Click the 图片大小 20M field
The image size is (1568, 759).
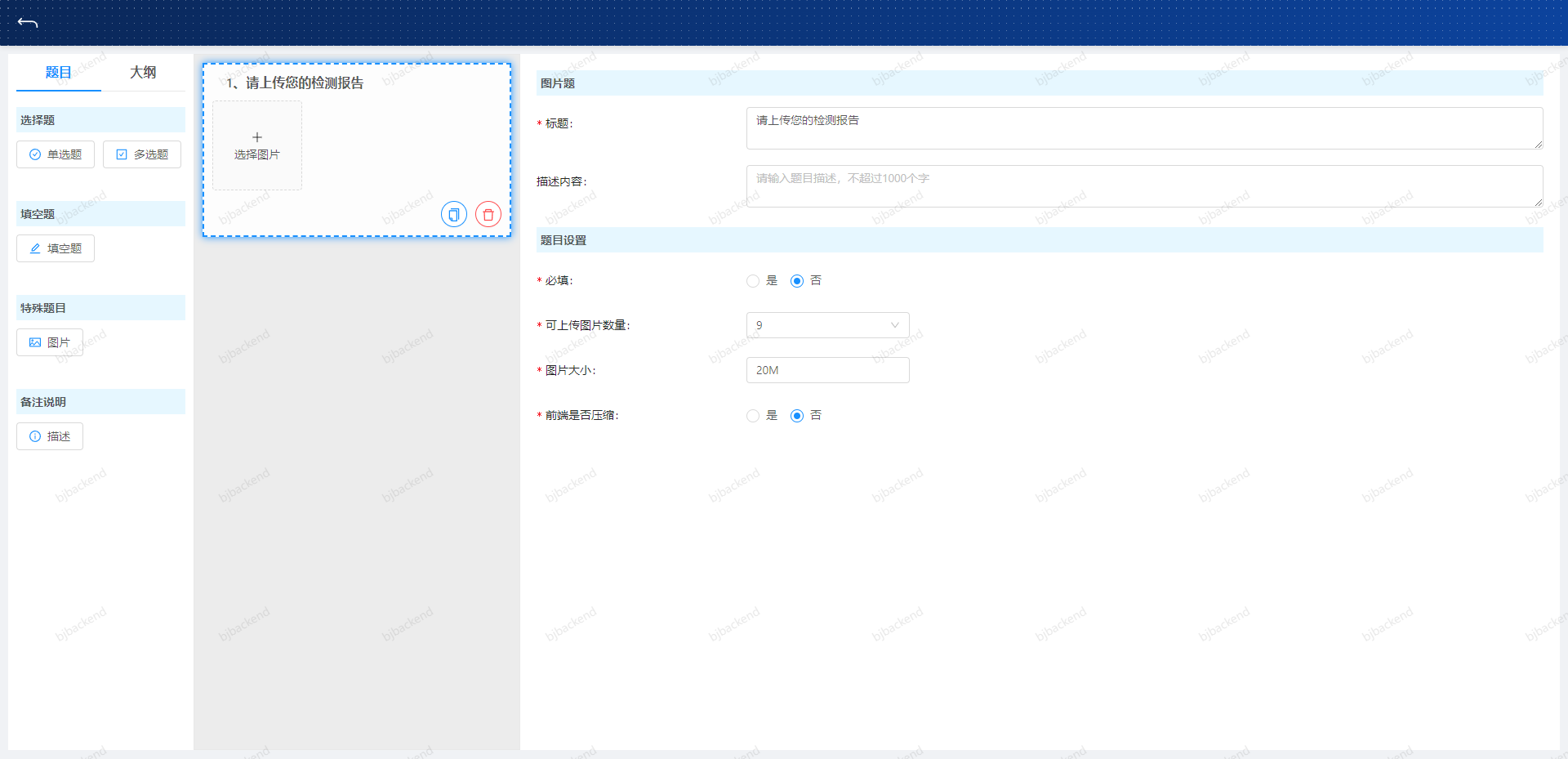(x=827, y=370)
